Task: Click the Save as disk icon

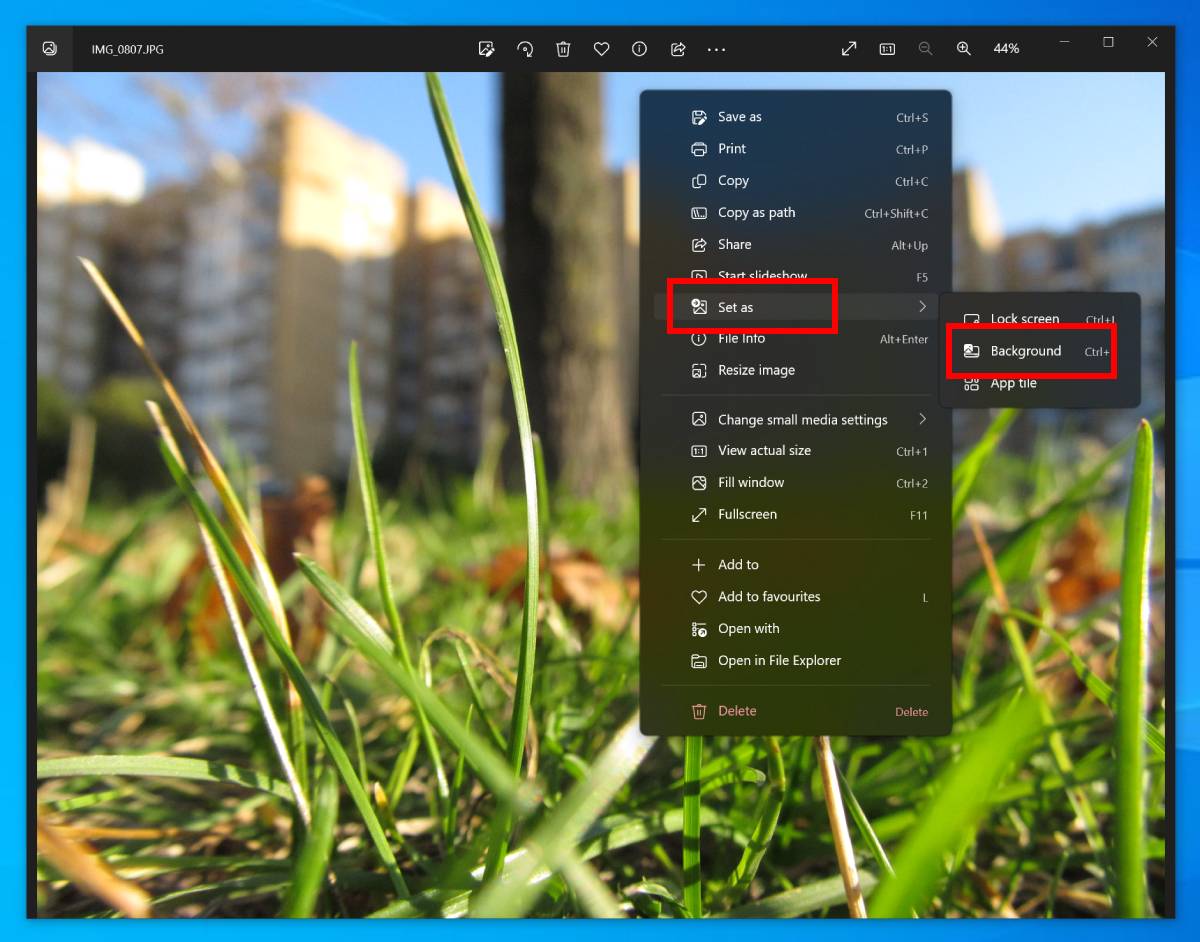Action: (x=699, y=117)
